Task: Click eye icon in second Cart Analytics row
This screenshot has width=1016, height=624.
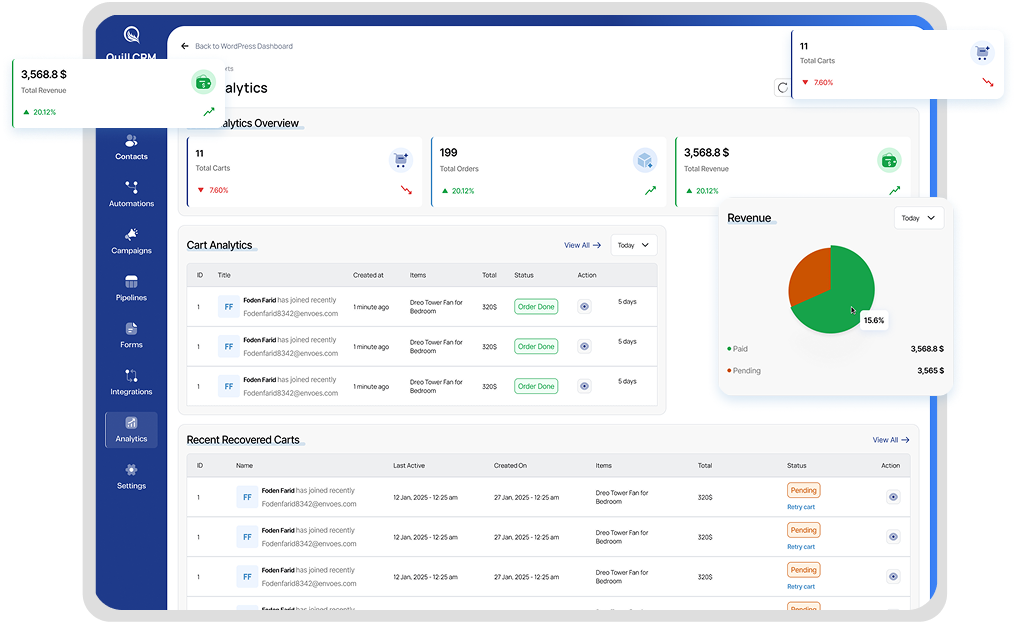Action: (x=585, y=346)
